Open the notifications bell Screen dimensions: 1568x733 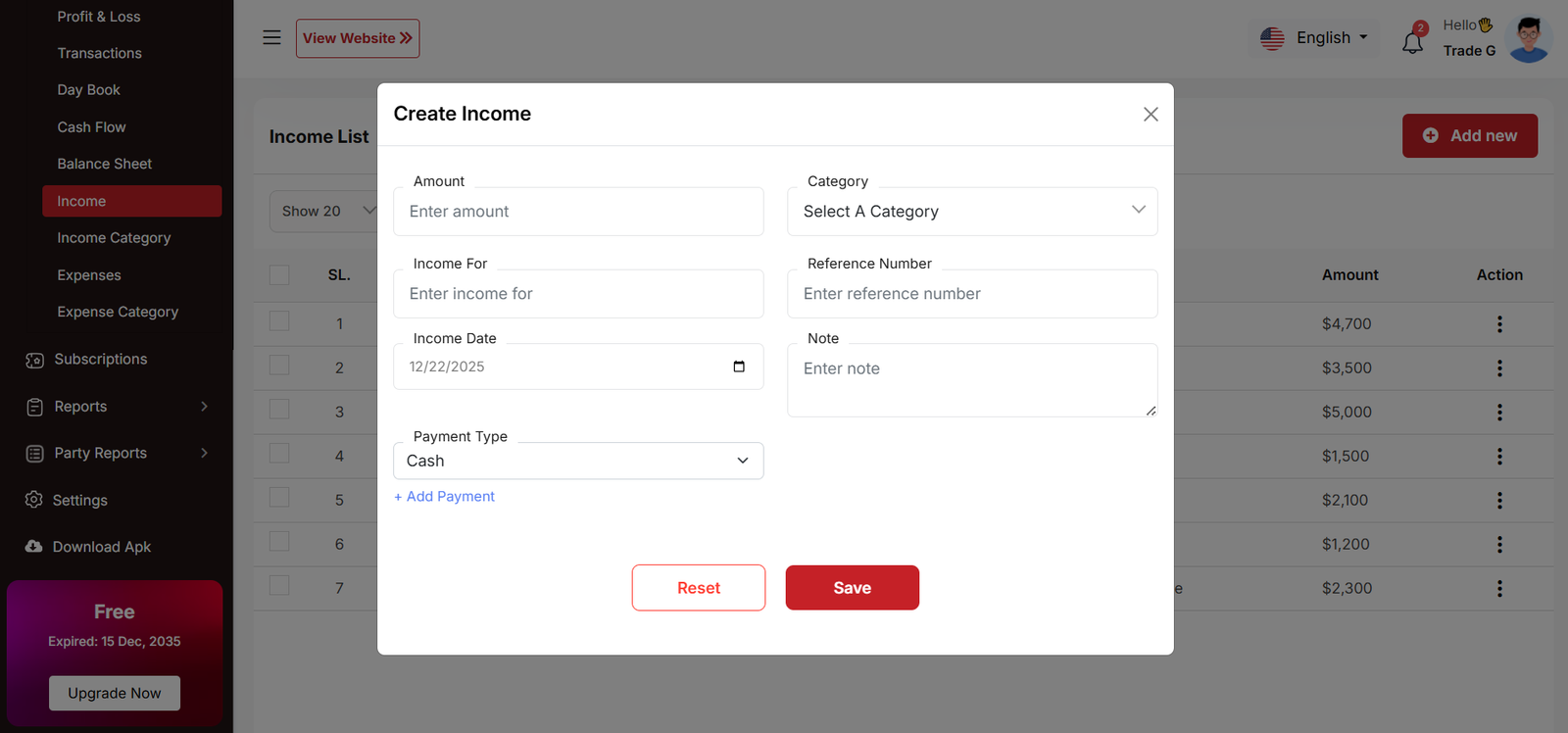click(1412, 42)
